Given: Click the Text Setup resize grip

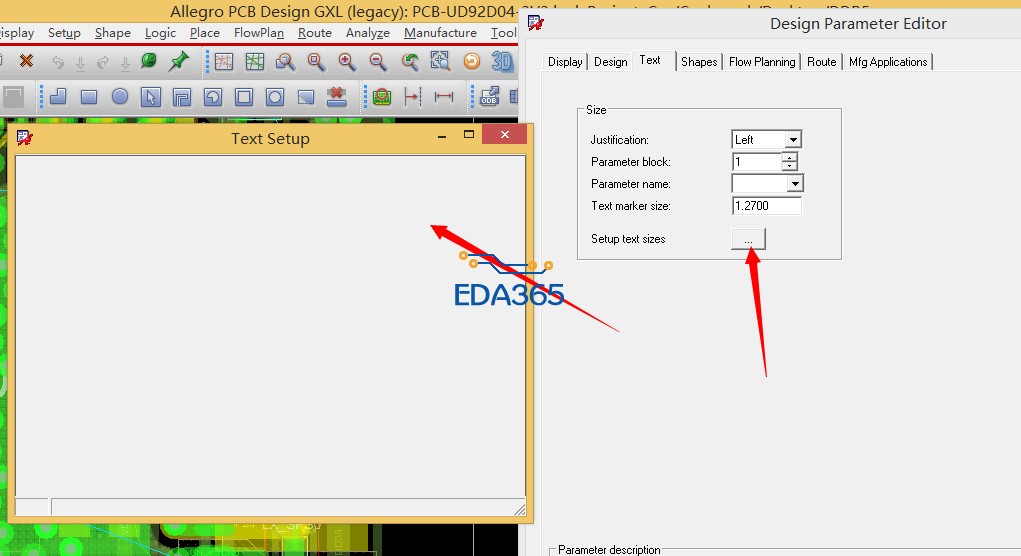Looking at the screenshot, I should 519,509.
